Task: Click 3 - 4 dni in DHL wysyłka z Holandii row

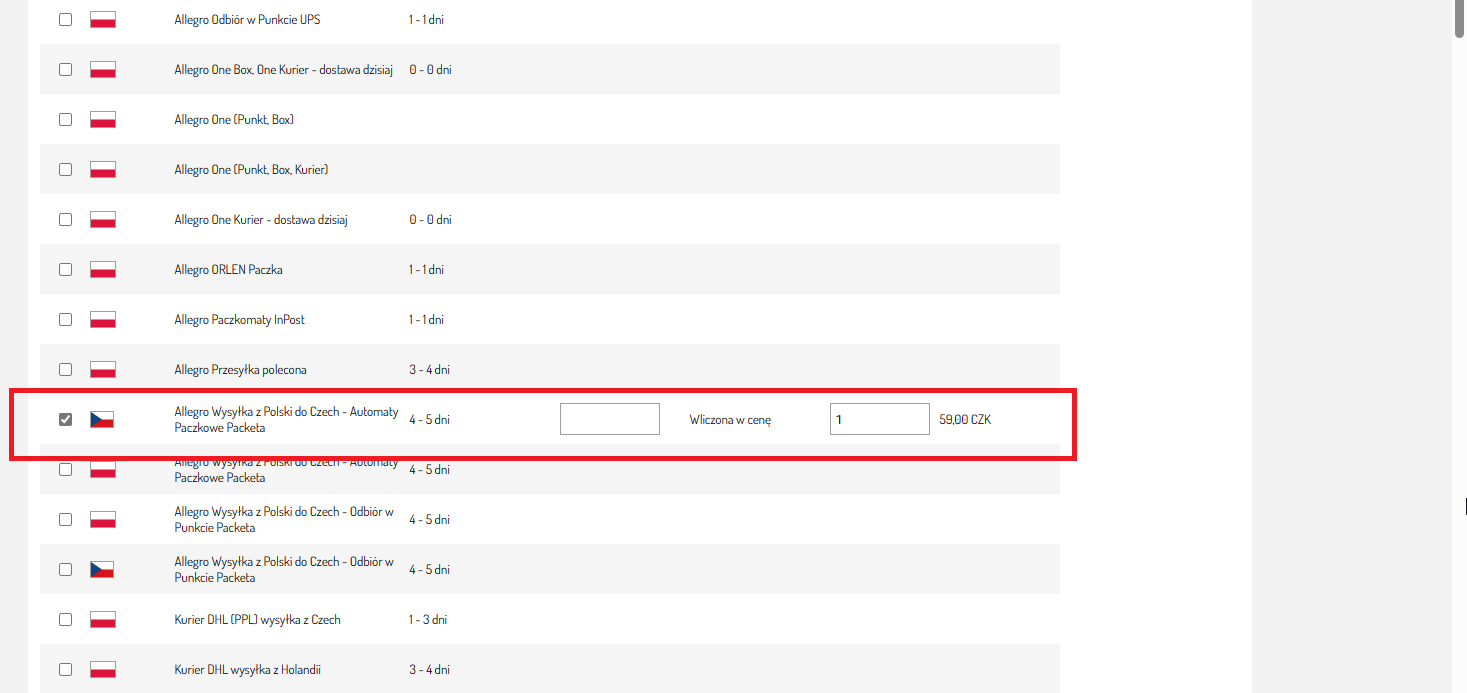Action: [x=429, y=669]
